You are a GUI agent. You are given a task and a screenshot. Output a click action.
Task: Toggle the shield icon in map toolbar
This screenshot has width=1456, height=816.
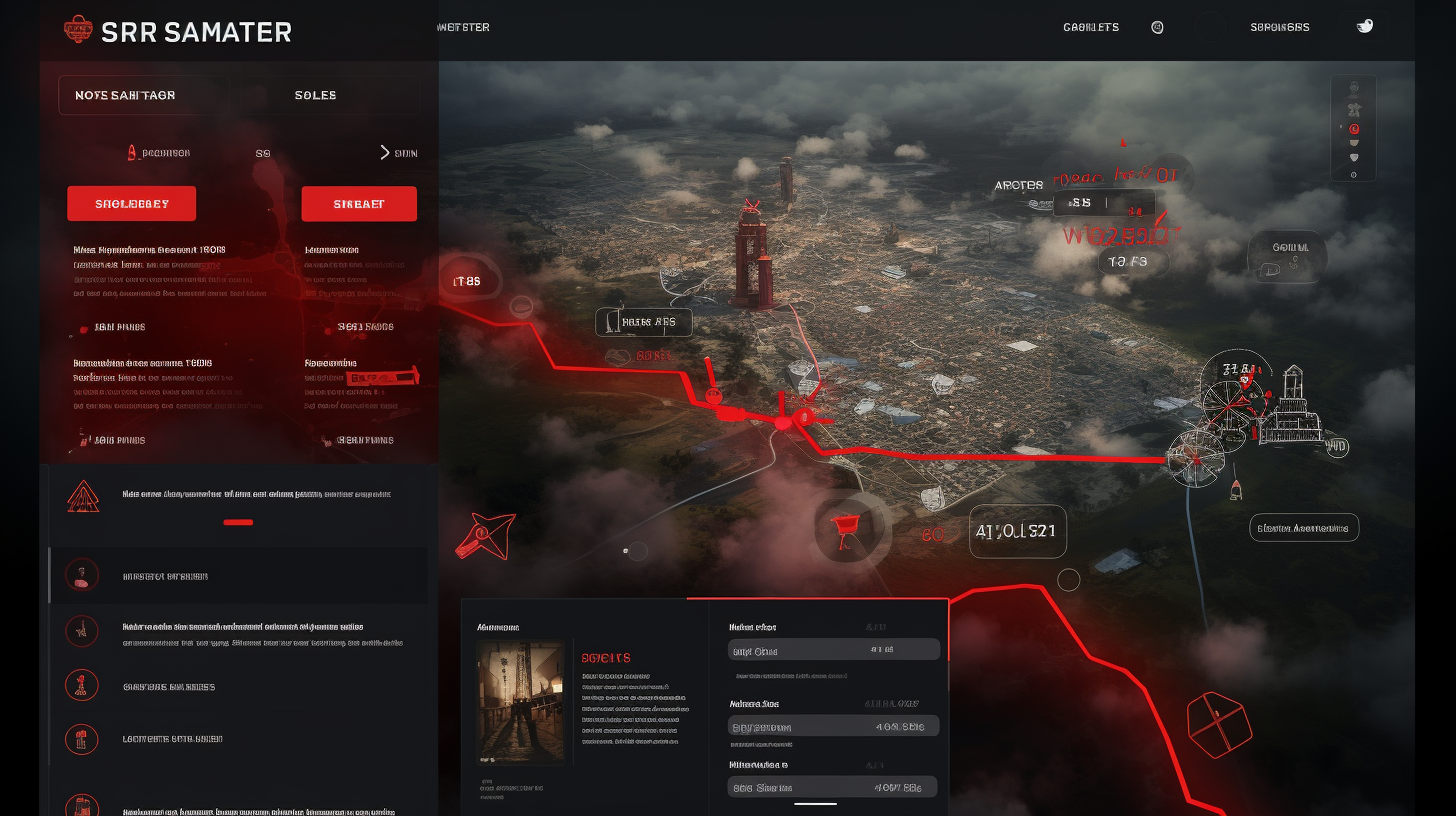point(1354,156)
